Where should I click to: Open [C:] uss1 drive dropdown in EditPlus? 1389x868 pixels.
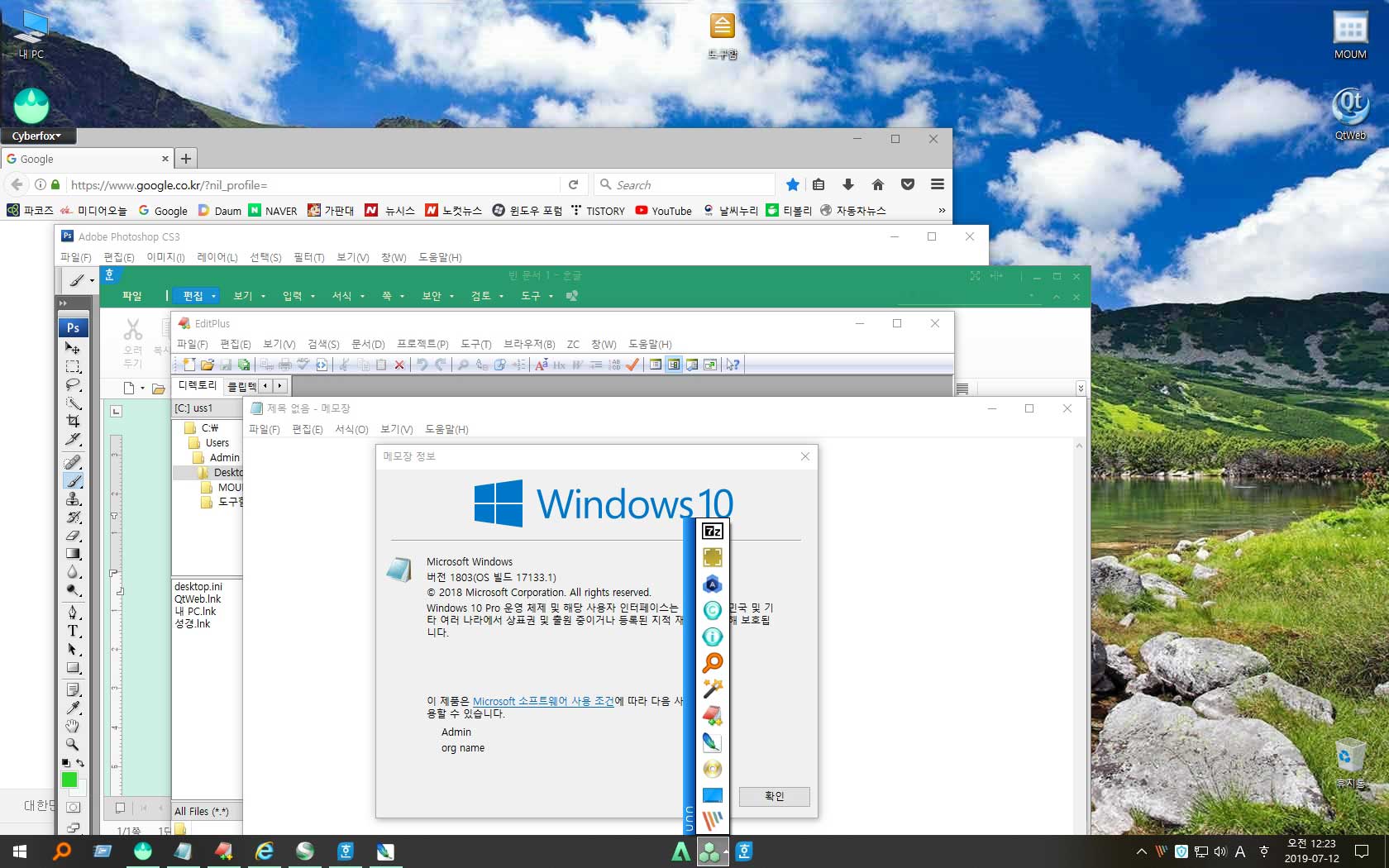207,408
